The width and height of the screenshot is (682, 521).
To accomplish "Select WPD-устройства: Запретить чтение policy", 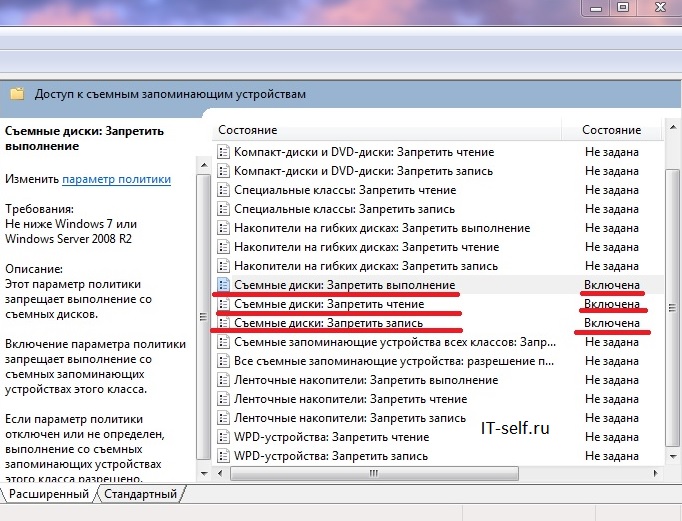I will pyautogui.click(x=331, y=437).
